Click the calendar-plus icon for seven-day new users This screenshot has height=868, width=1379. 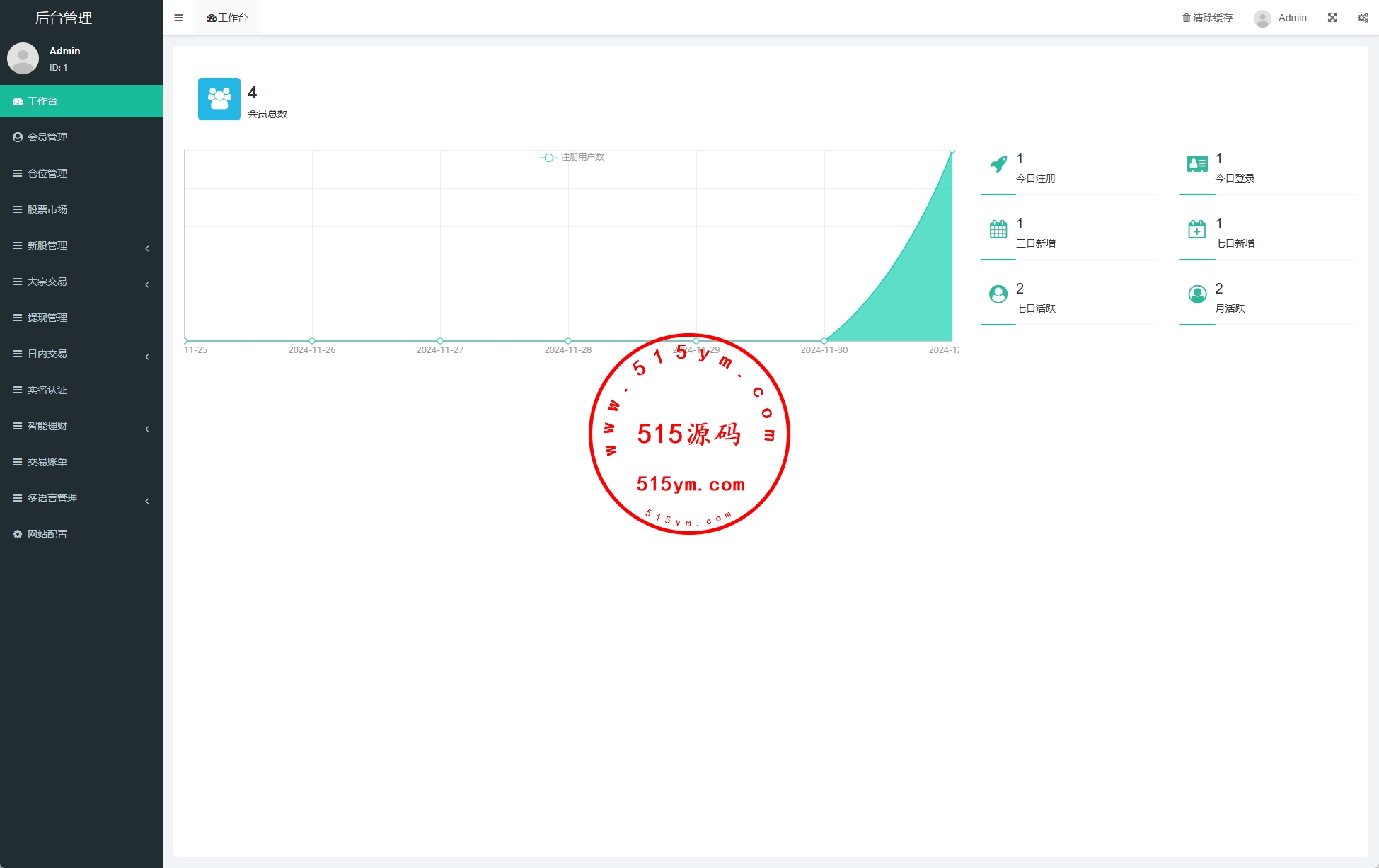pos(1197,229)
